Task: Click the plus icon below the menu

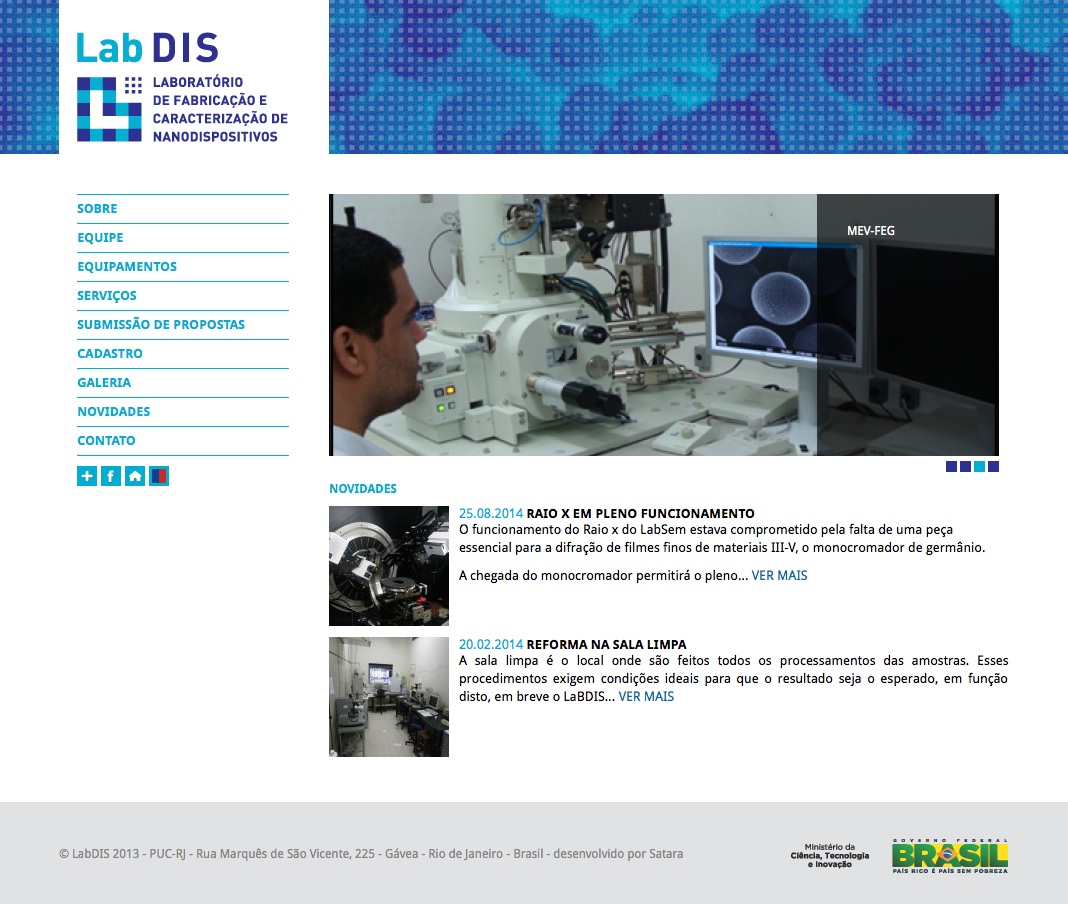Action: pyautogui.click(x=87, y=476)
